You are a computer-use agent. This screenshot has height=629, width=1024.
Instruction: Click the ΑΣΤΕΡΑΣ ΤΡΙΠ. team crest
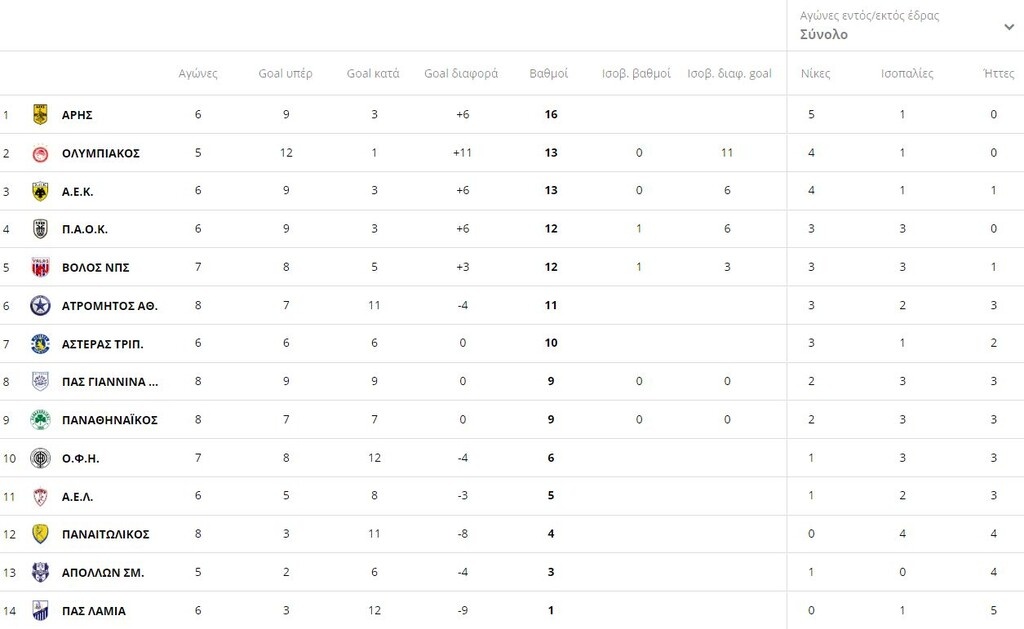click(x=40, y=343)
